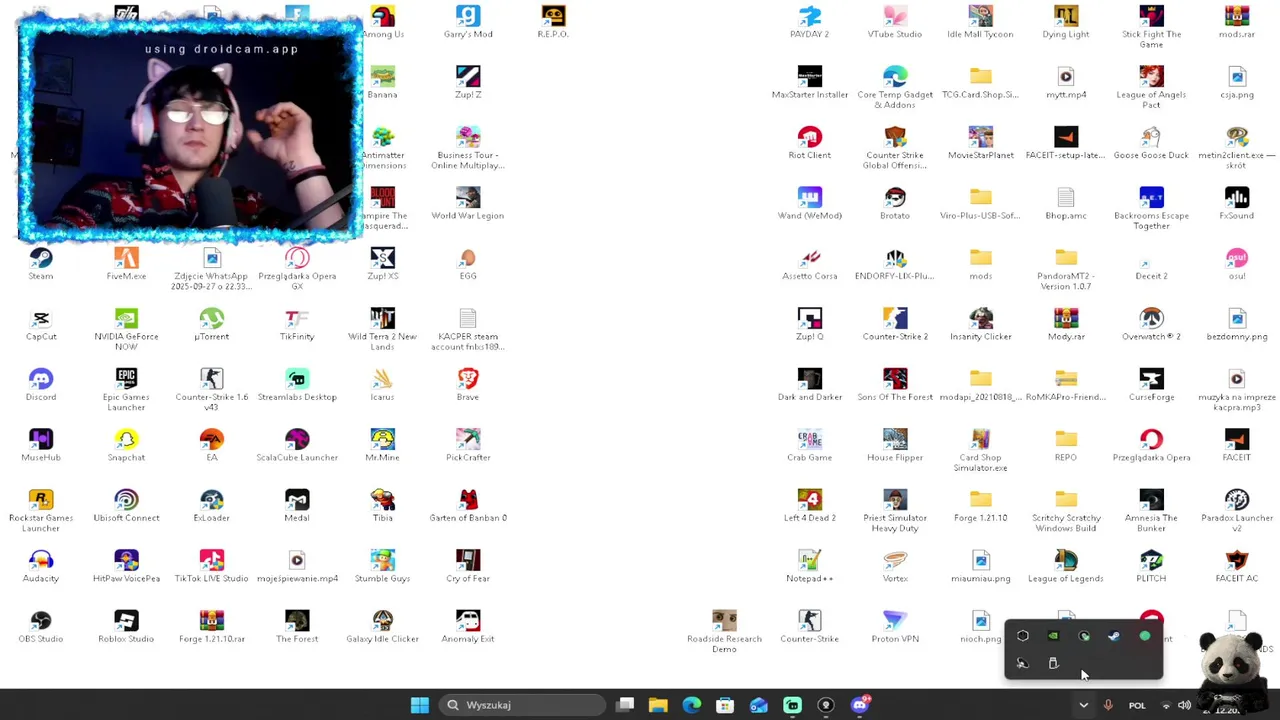The height and width of the screenshot is (720, 1280).
Task: Launch the Vortex desktop shortcut
Action: point(895,566)
